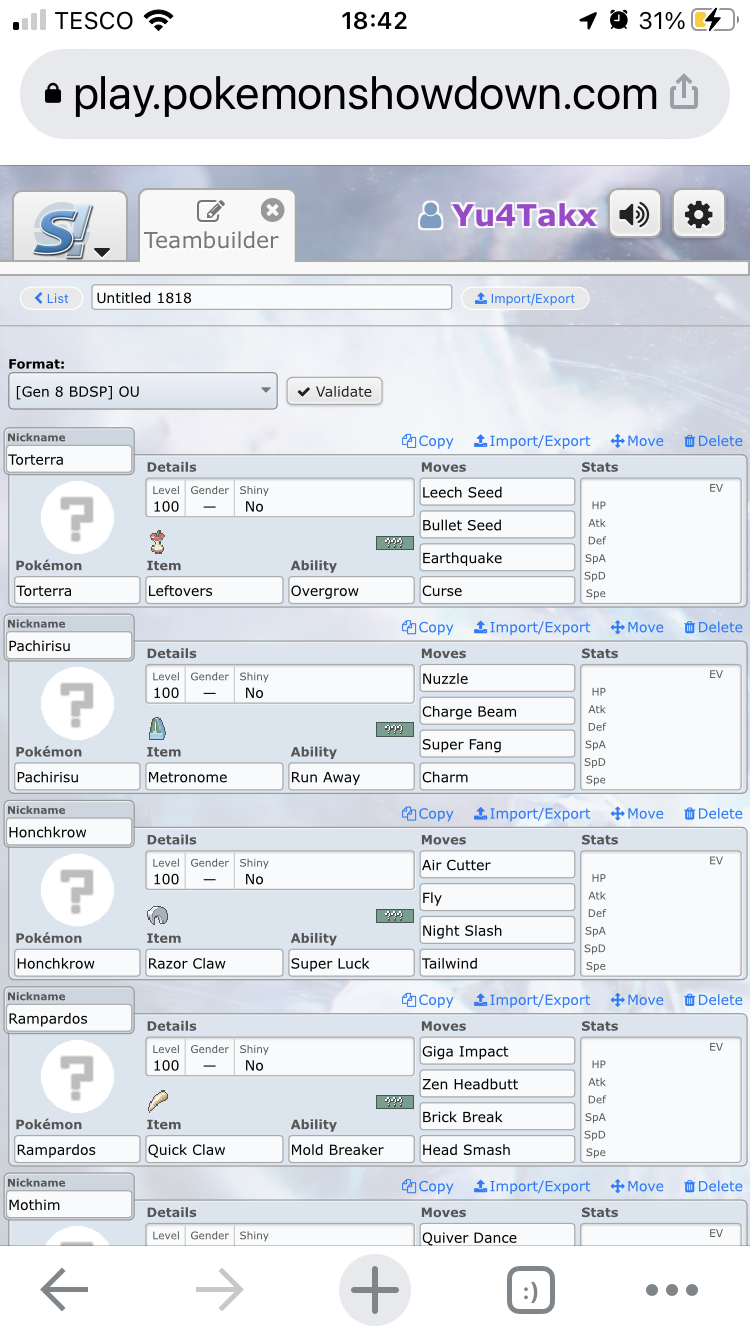This screenshot has width=750, height=1334.
Task: Open the Yu4Takx user profile
Action: pyautogui.click(x=508, y=215)
